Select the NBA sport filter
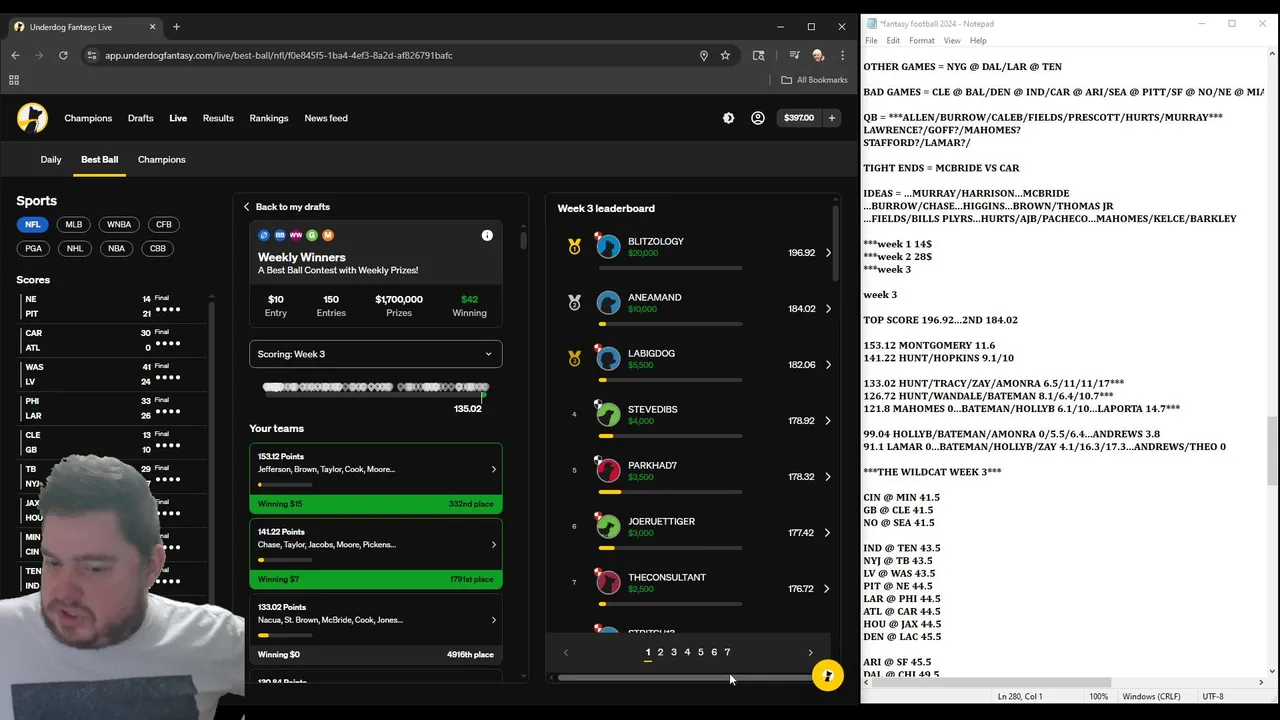The image size is (1280, 720). (117, 249)
